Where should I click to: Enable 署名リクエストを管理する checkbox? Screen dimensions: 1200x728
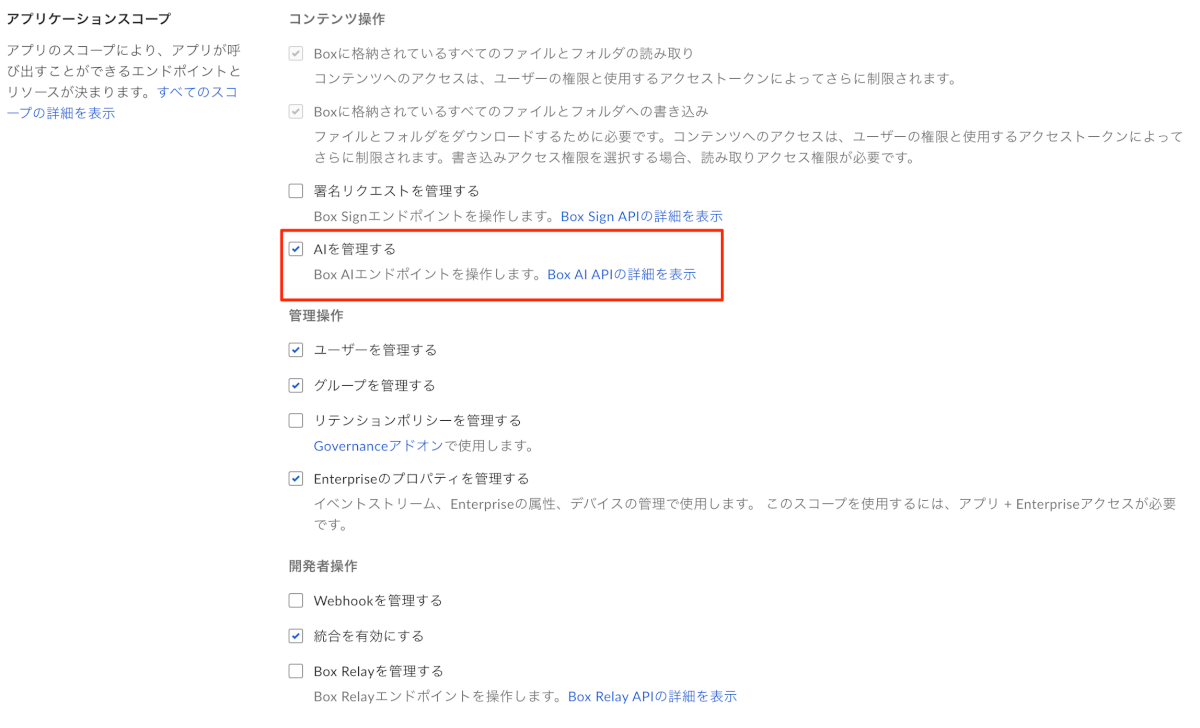pyautogui.click(x=296, y=190)
